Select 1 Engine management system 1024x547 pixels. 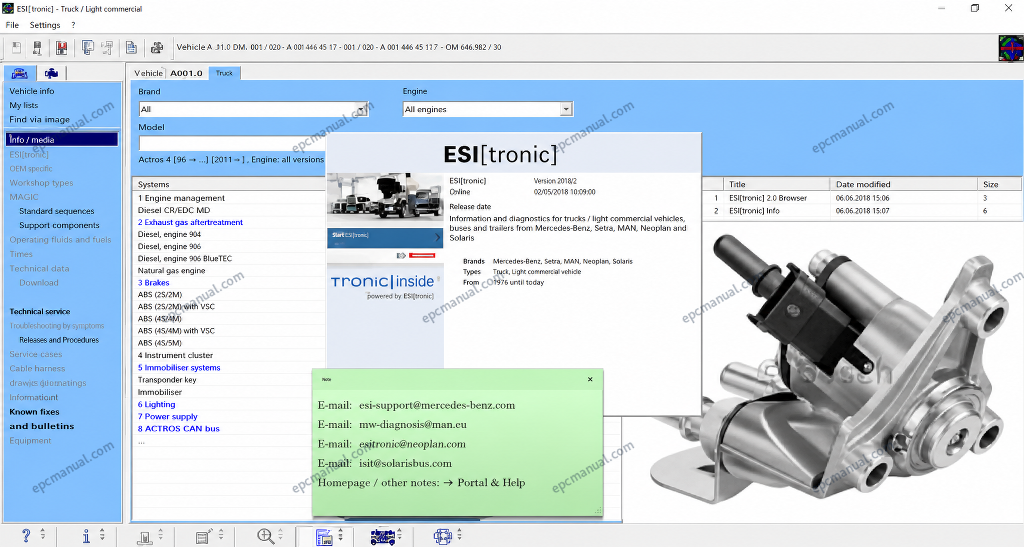tap(182, 198)
